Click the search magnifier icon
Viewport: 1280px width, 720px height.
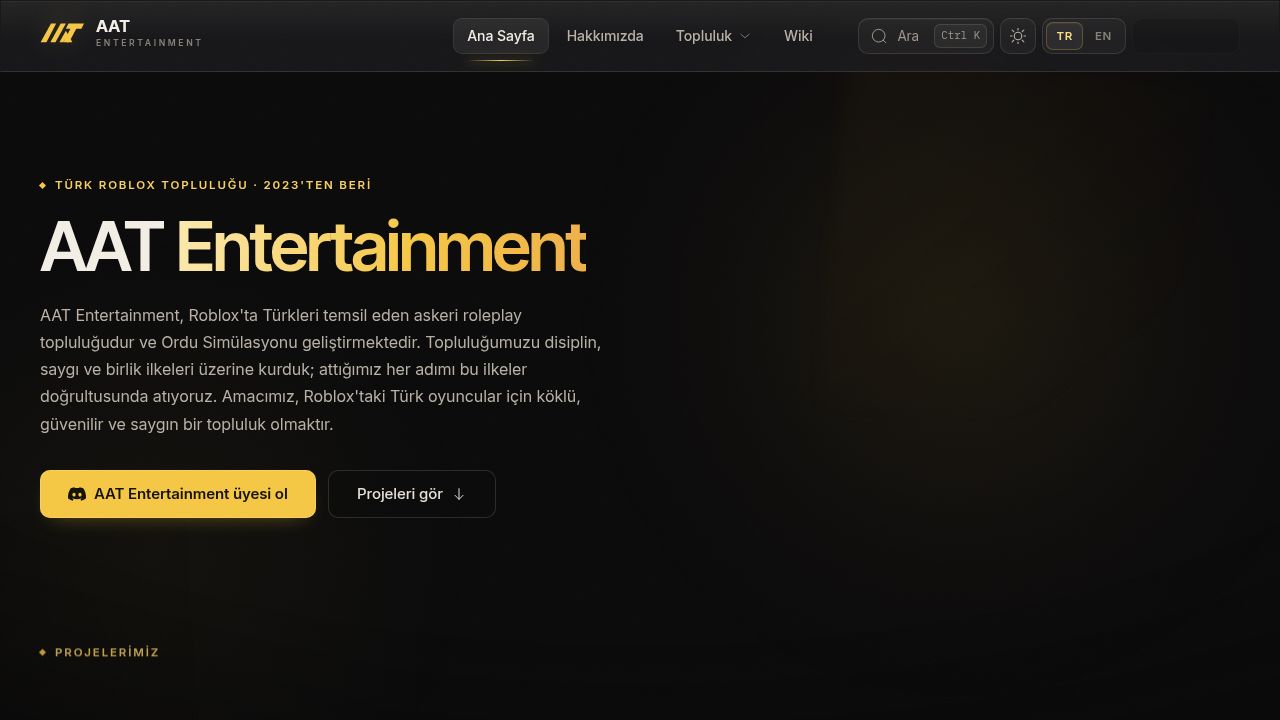pyautogui.click(x=879, y=36)
